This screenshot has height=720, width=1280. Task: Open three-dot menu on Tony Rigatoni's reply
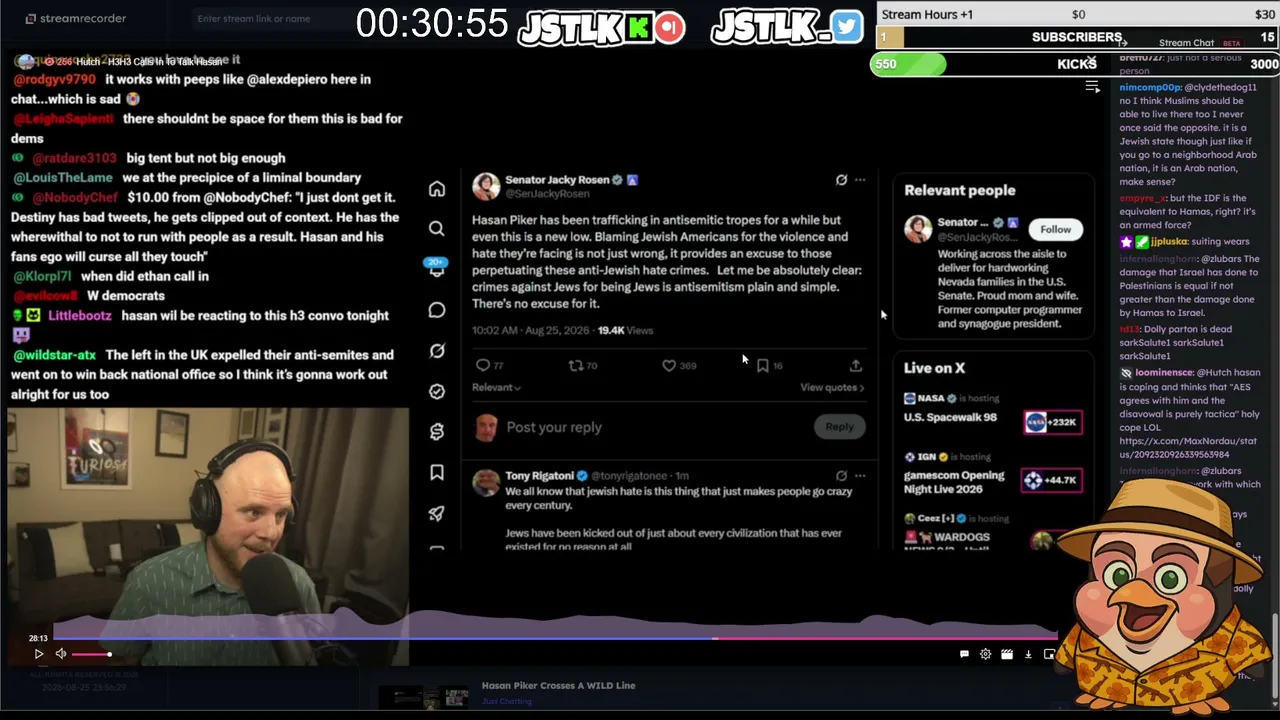click(x=860, y=476)
